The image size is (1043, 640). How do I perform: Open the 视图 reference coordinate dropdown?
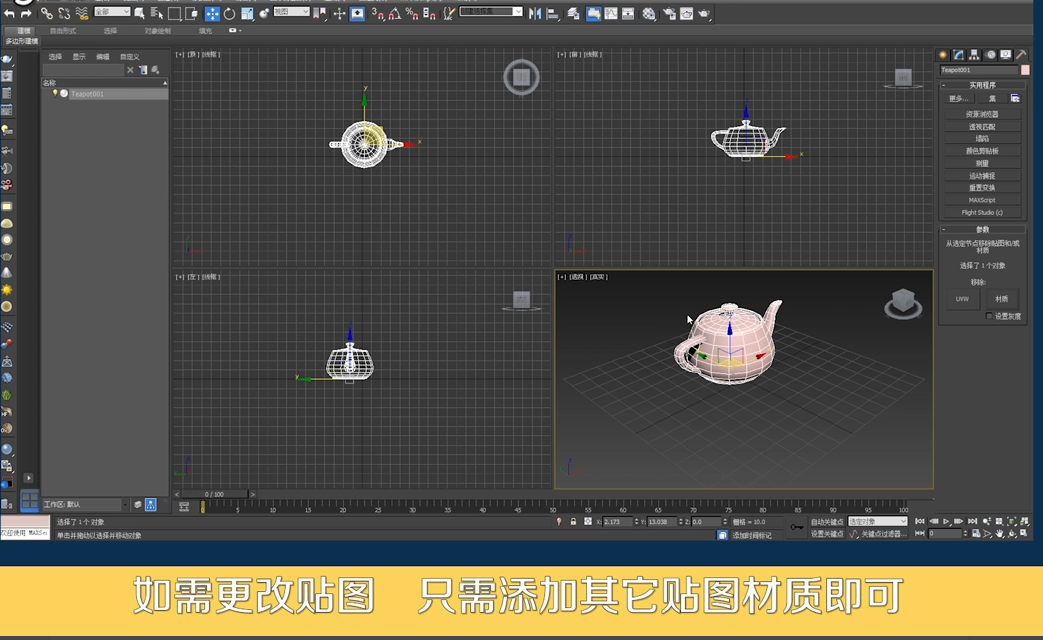point(291,12)
